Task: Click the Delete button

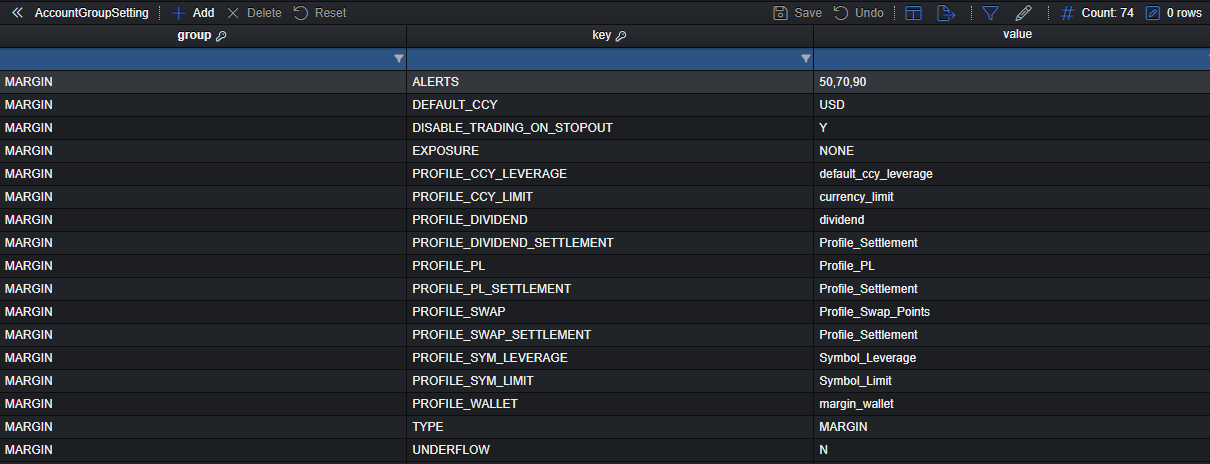Action: (x=254, y=13)
